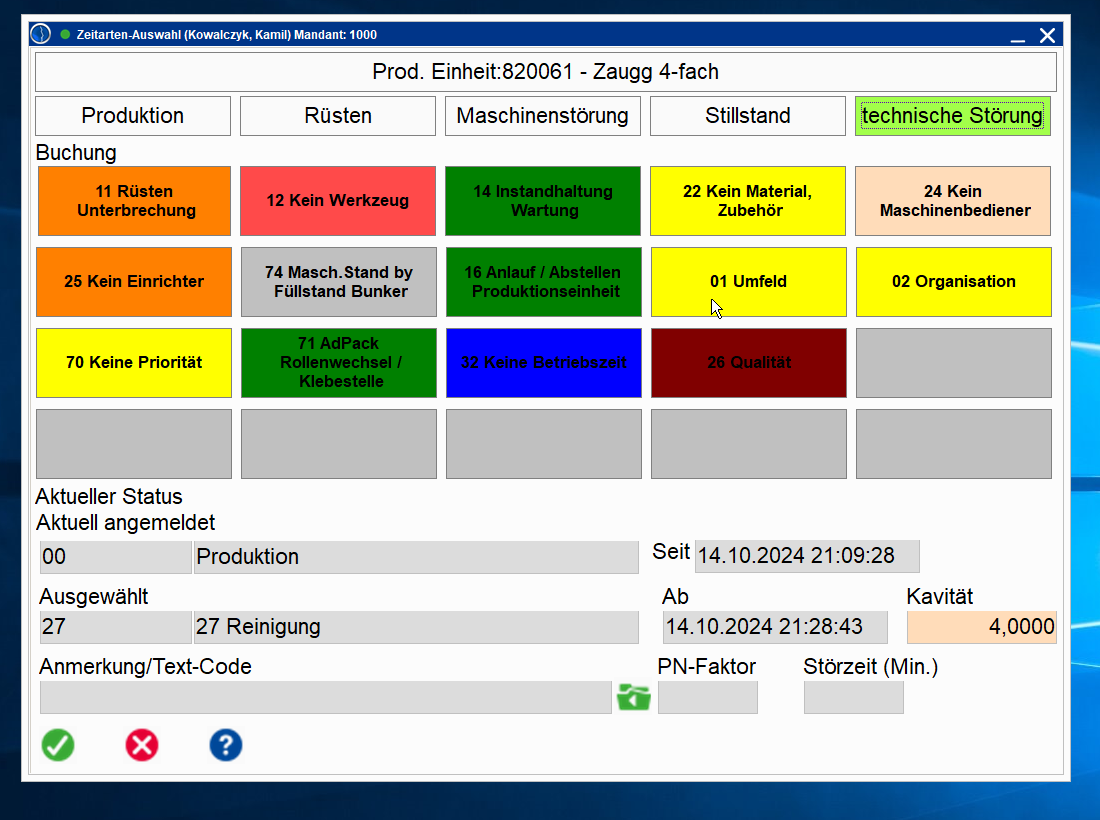Select the Maschinenstörung tab
The image size is (1100, 820).
click(542, 116)
